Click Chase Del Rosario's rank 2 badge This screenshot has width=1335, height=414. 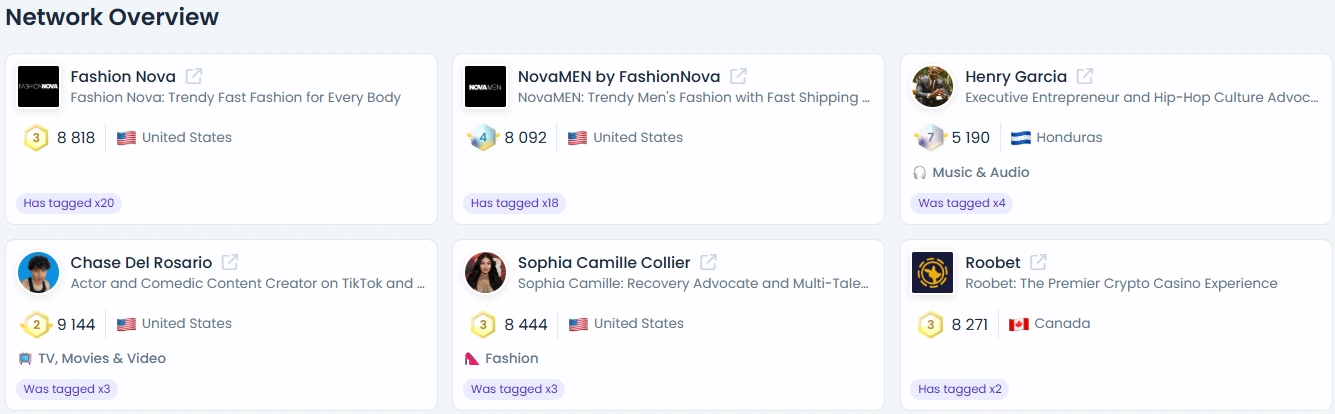pyautogui.click(x=36, y=324)
